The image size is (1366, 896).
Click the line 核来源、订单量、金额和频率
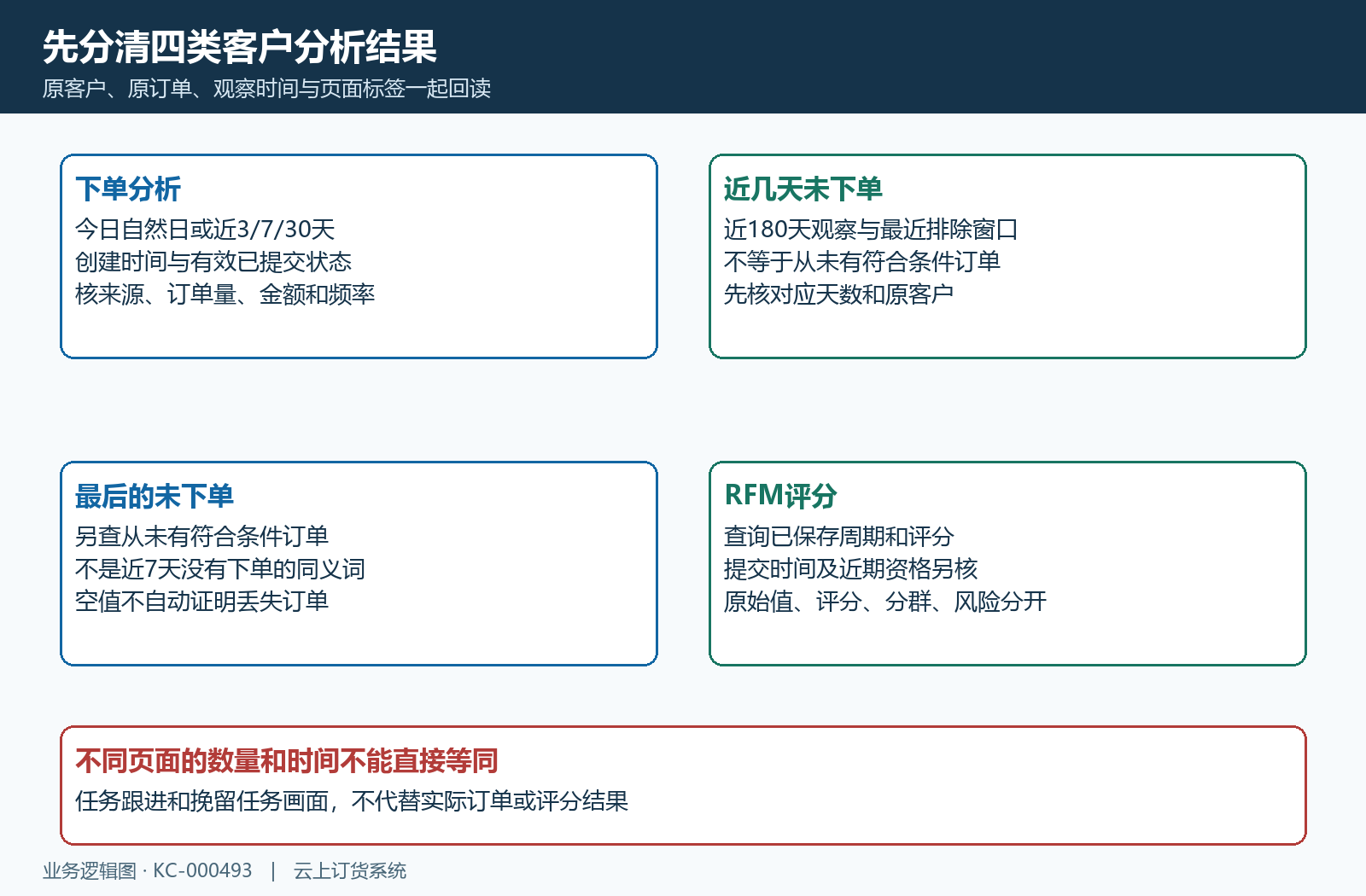[x=225, y=294]
